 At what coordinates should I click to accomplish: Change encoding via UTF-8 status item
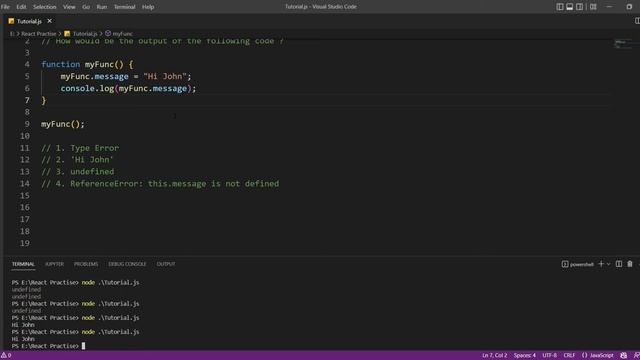[549, 356]
